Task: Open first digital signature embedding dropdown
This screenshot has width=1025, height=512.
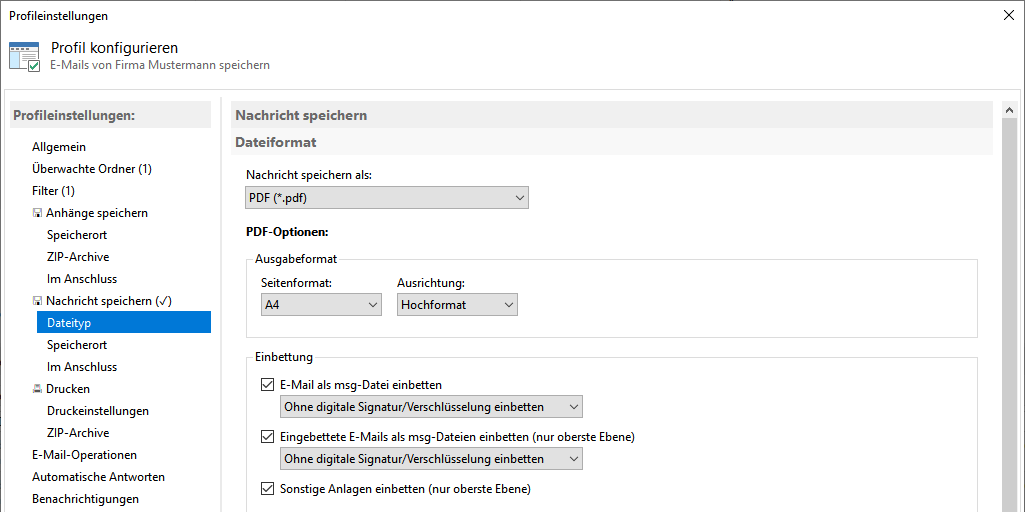Action: (431, 407)
